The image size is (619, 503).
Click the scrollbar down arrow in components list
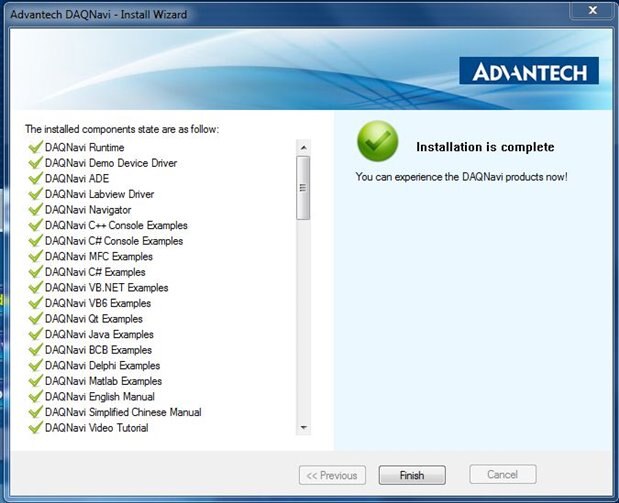303,428
